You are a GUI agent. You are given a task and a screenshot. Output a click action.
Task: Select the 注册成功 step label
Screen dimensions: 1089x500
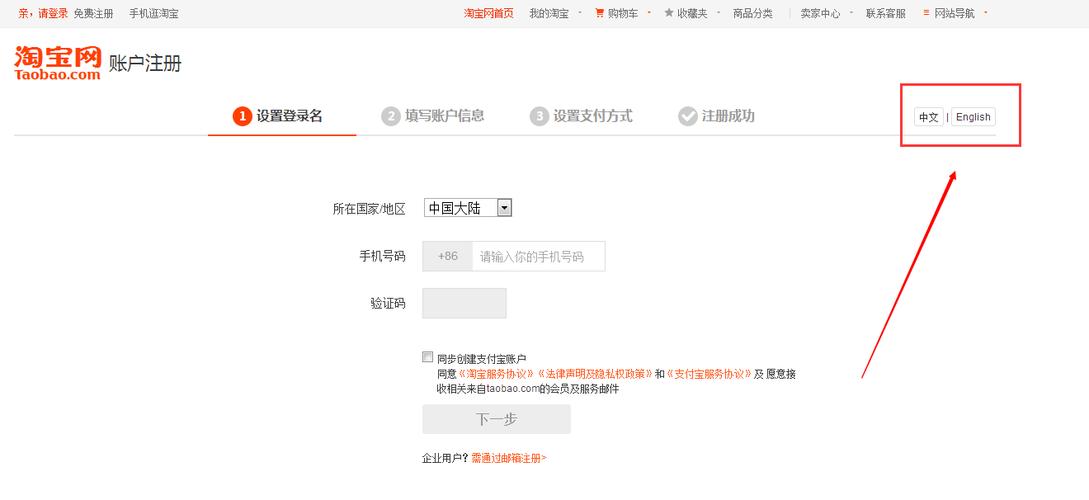[728, 116]
